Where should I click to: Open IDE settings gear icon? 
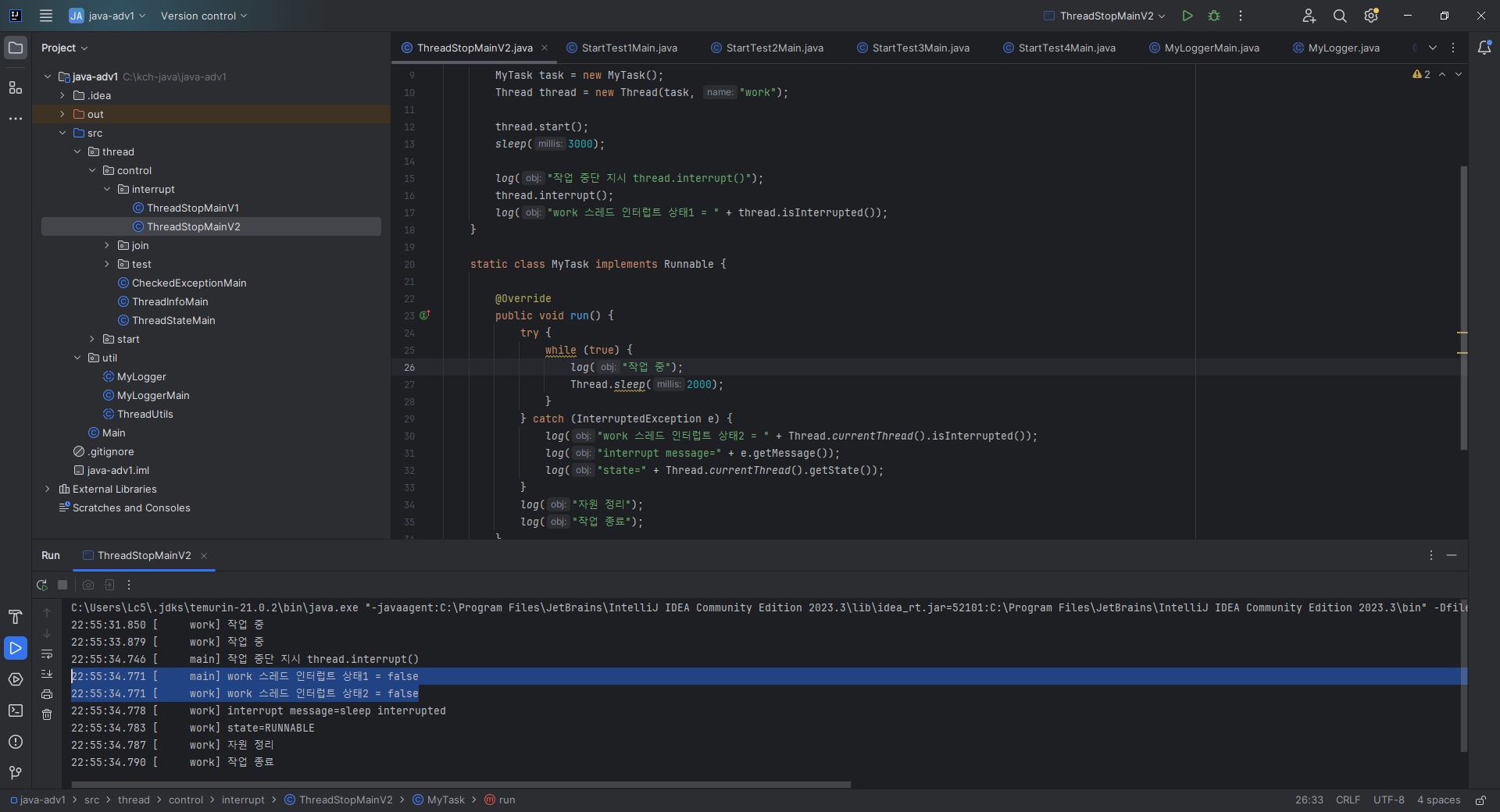(1371, 16)
